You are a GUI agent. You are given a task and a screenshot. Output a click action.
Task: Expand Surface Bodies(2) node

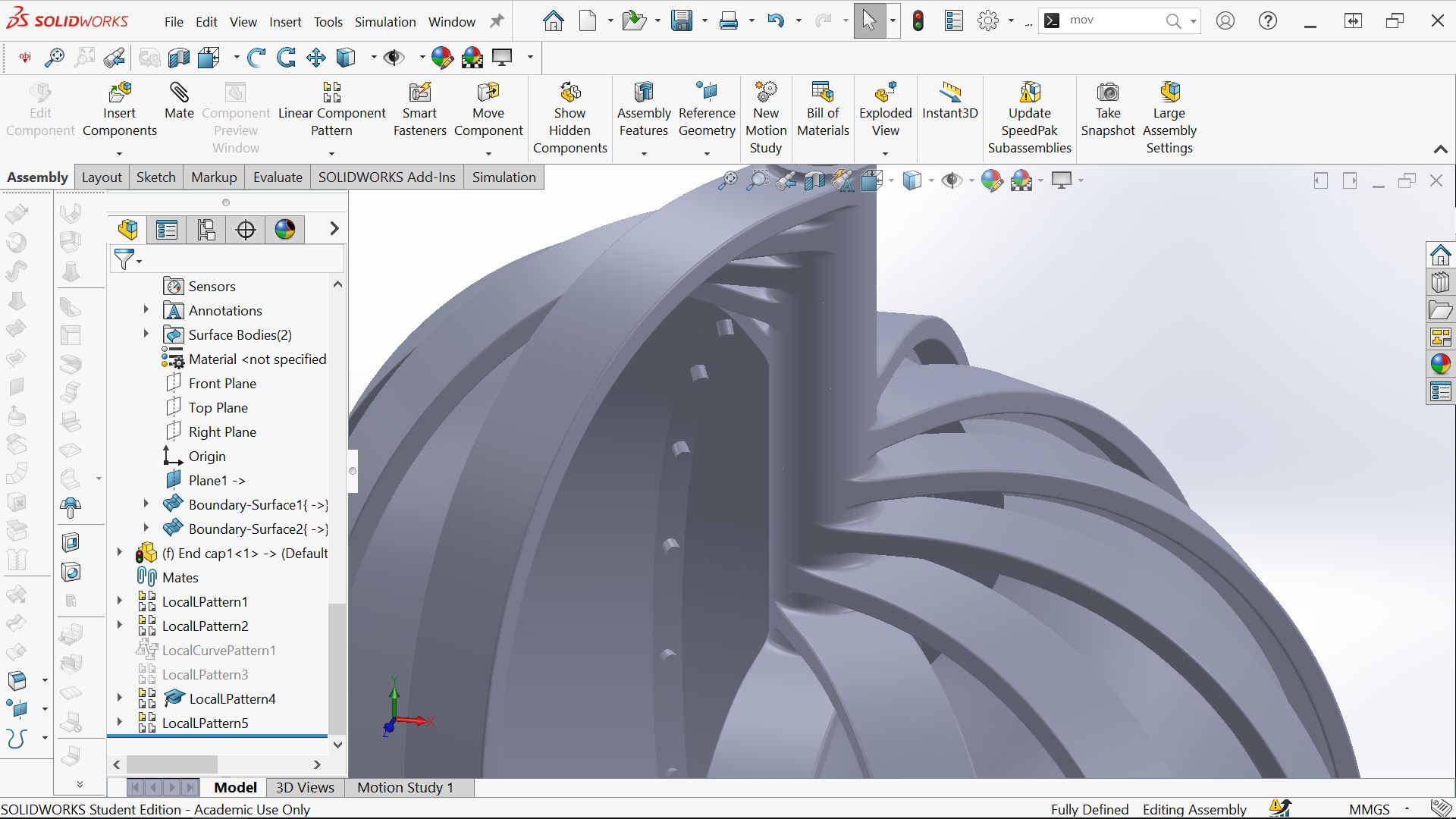[x=146, y=334]
